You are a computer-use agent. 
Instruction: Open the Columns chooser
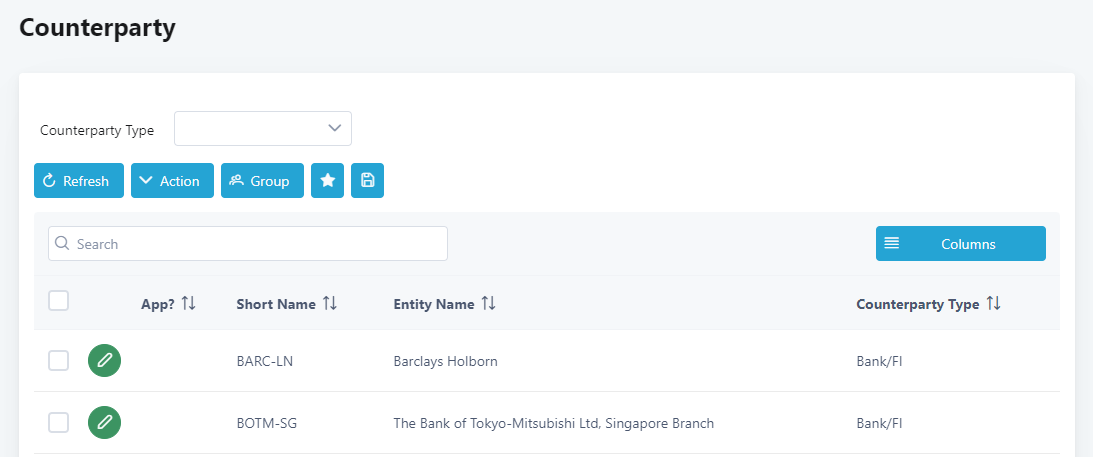(960, 244)
